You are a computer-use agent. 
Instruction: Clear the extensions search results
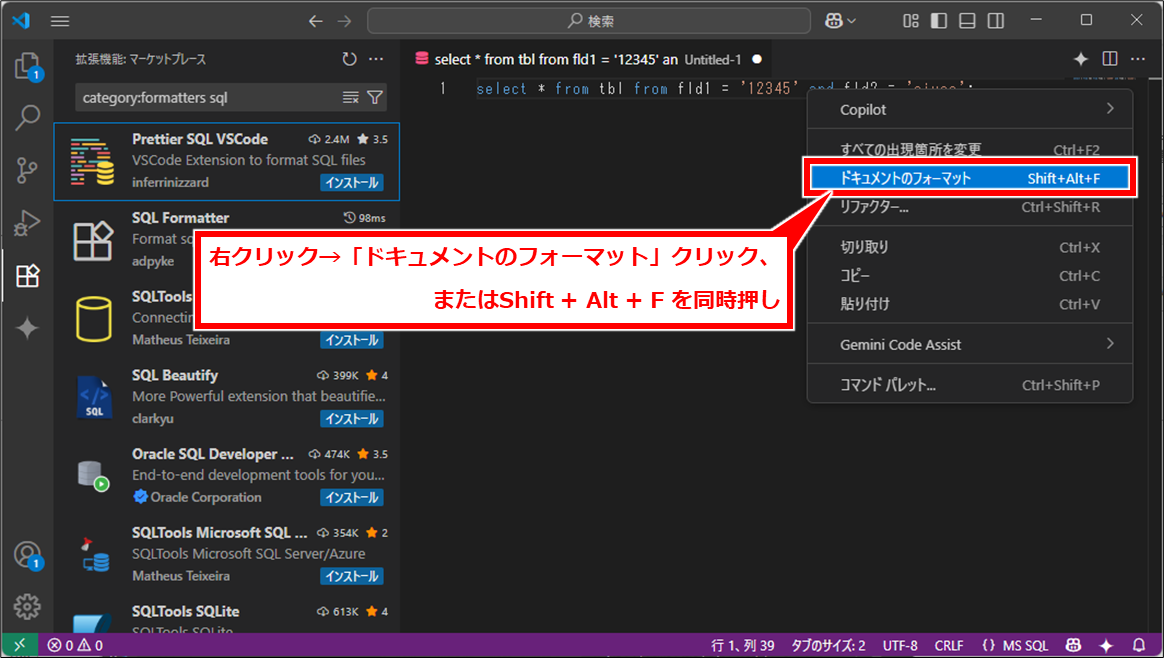tap(350, 97)
